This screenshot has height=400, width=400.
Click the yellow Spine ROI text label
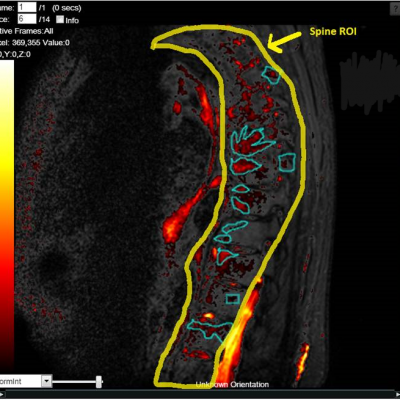click(333, 31)
